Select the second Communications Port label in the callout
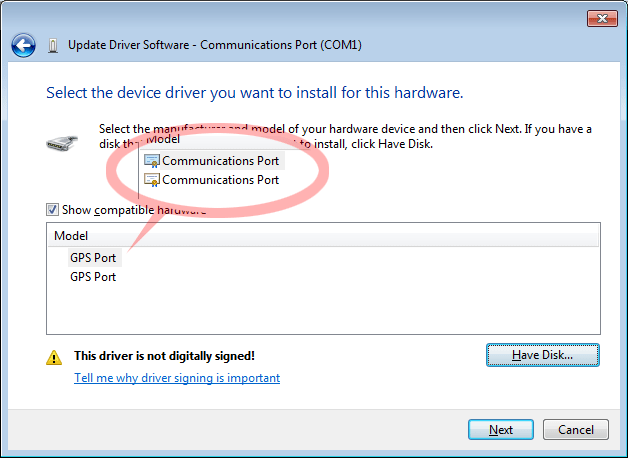This screenshot has height=458, width=628. pyautogui.click(x=220, y=180)
